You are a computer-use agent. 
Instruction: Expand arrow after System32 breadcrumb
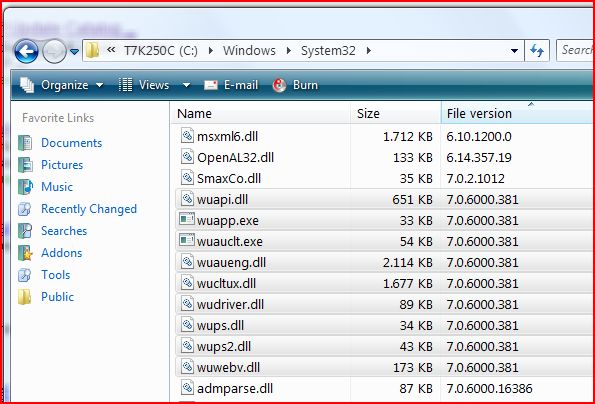(369, 50)
